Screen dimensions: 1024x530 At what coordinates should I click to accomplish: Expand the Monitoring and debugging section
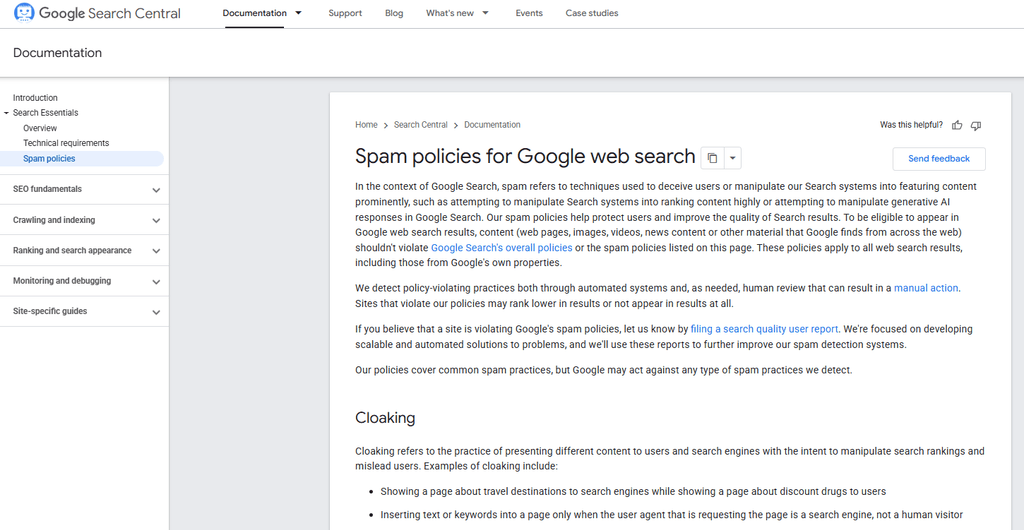156,282
